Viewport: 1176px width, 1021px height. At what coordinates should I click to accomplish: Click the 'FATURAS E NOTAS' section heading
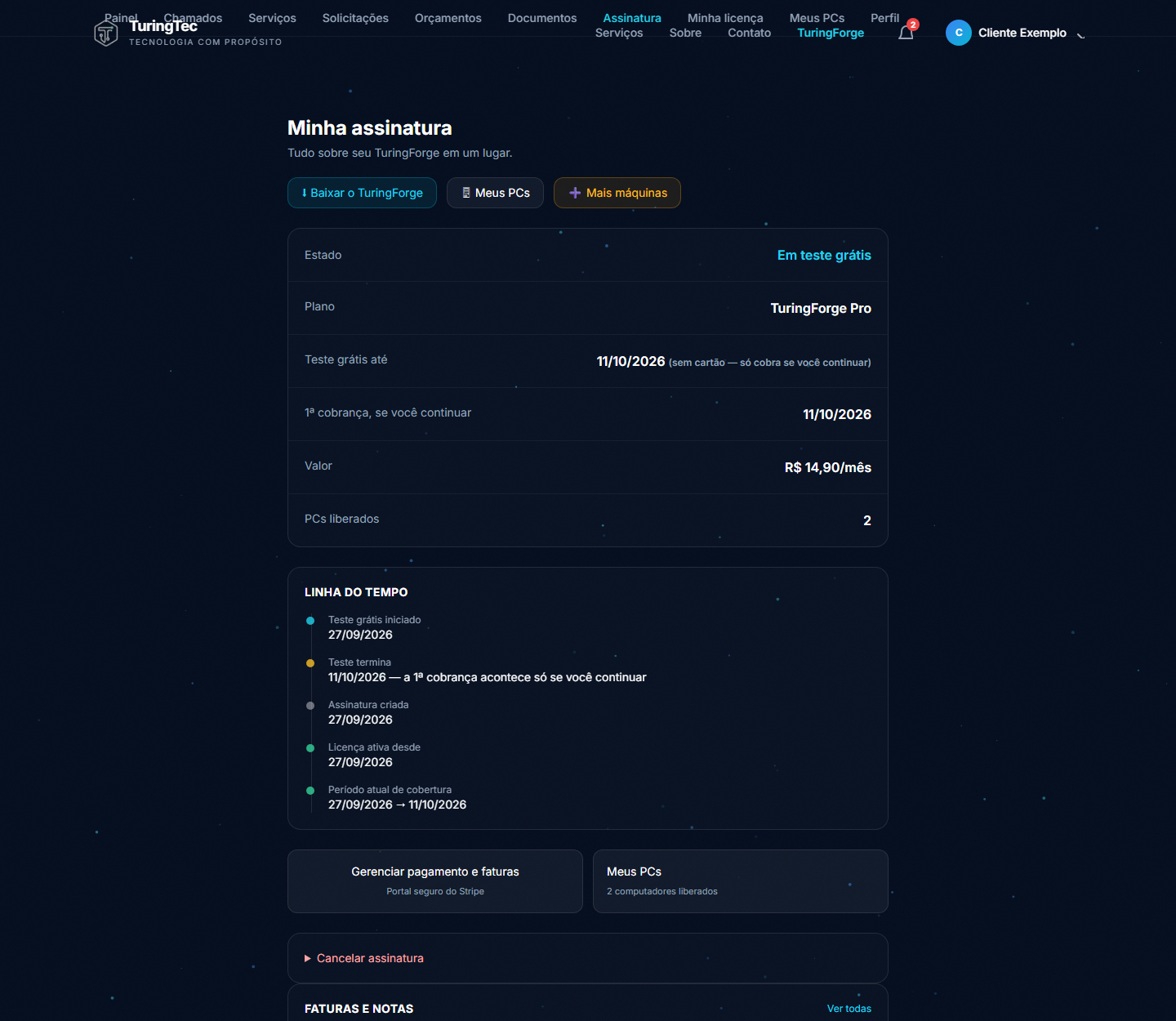359,1009
